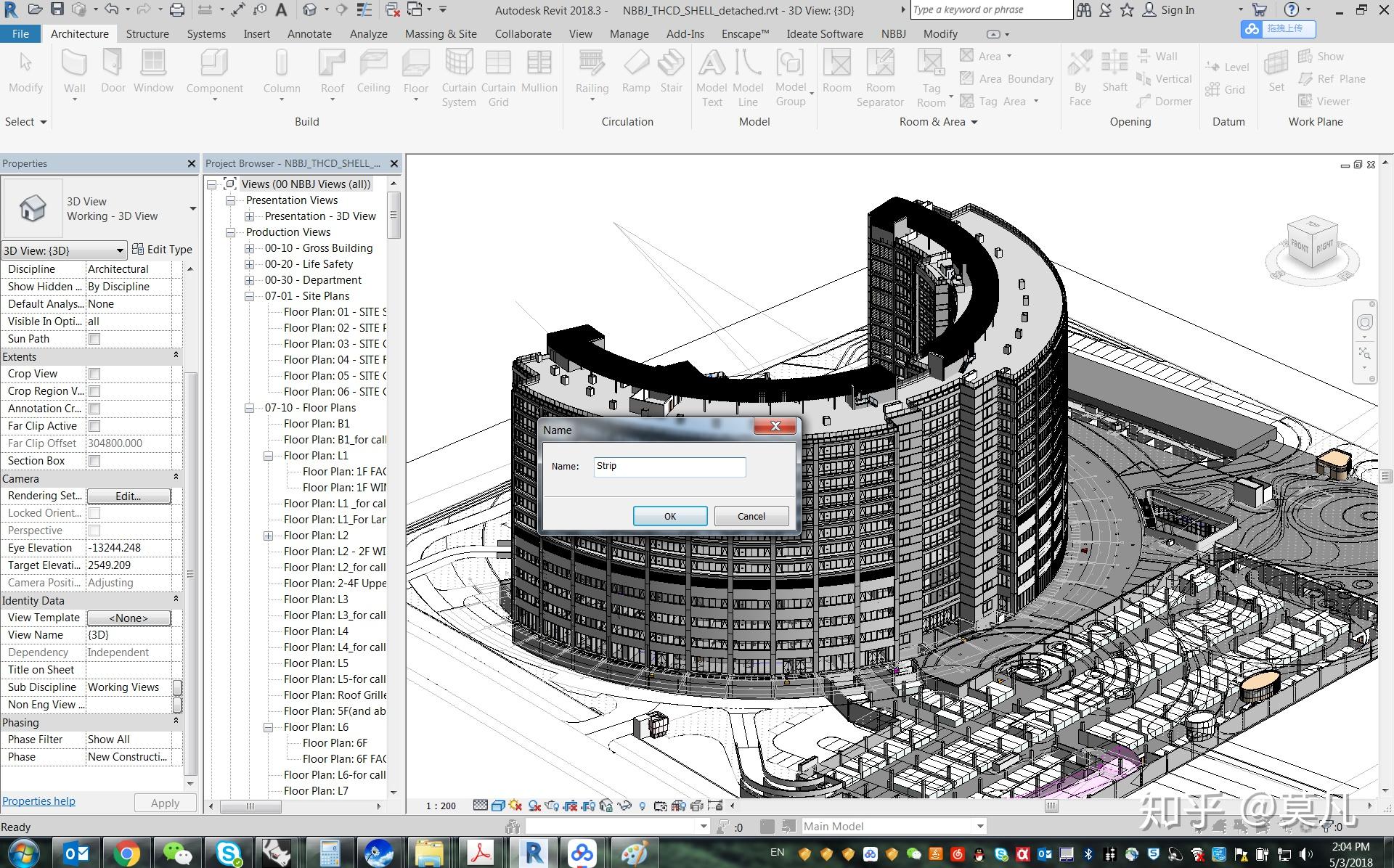Image resolution: width=1394 pixels, height=868 pixels.
Task: Toggle Annotation Crop checkbox in Extents section
Action: 94,408
